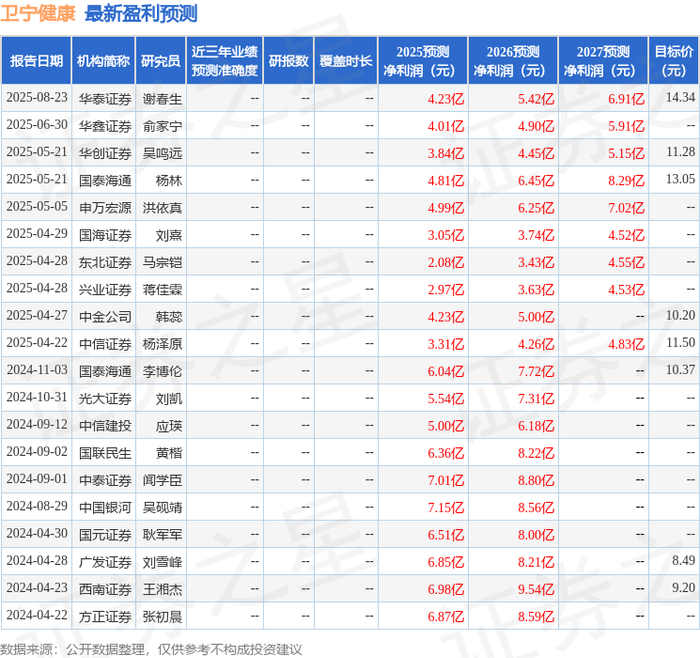The width and height of the screenshot is (700, 658).
Task: Click the 近三年业绩预测准确度 column header
Action: tap(225, 61)
